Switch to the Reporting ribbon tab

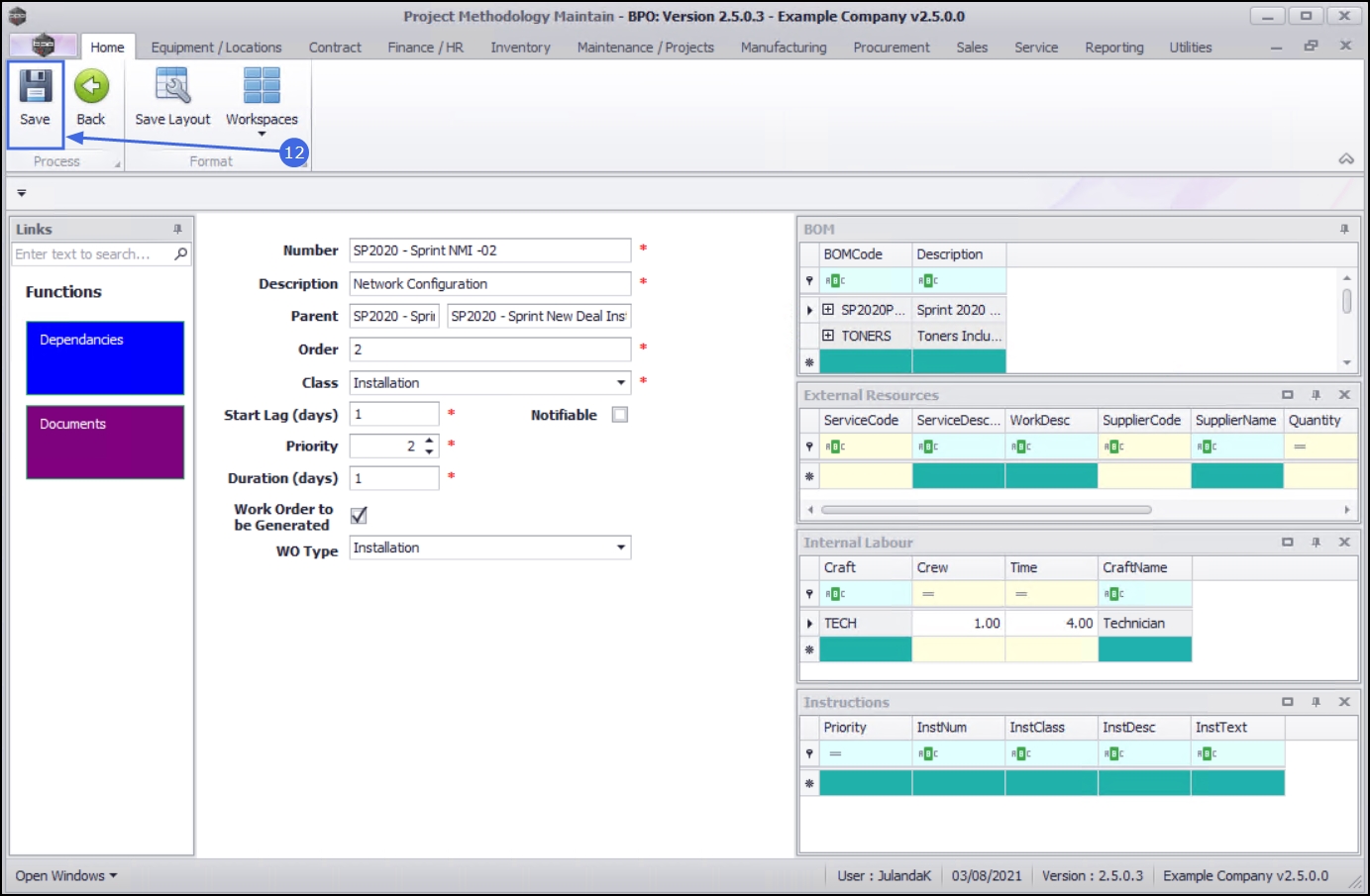pyautogui.click(x=1113, y=48)
